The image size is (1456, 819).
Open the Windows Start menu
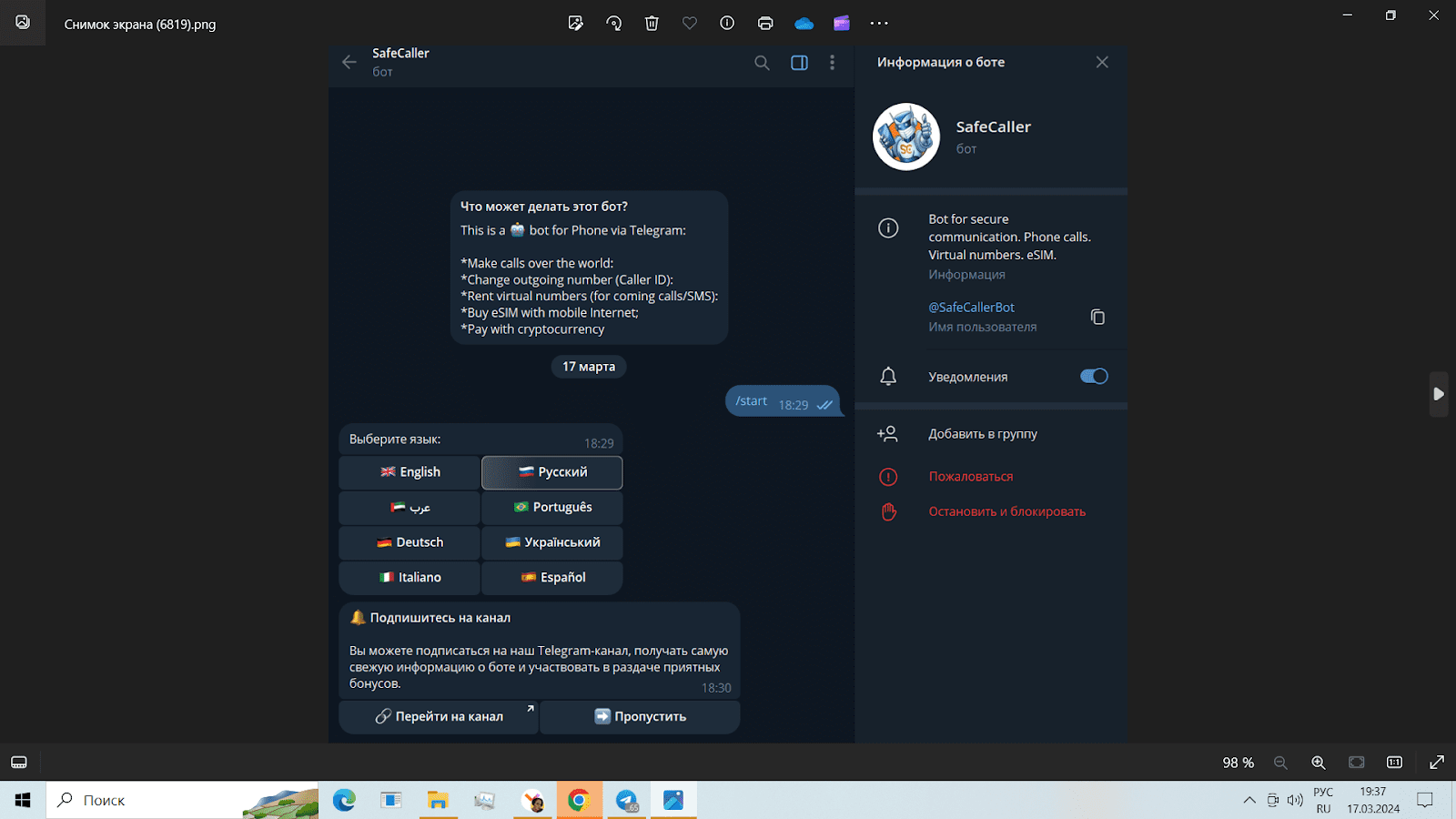pos(23,800)
